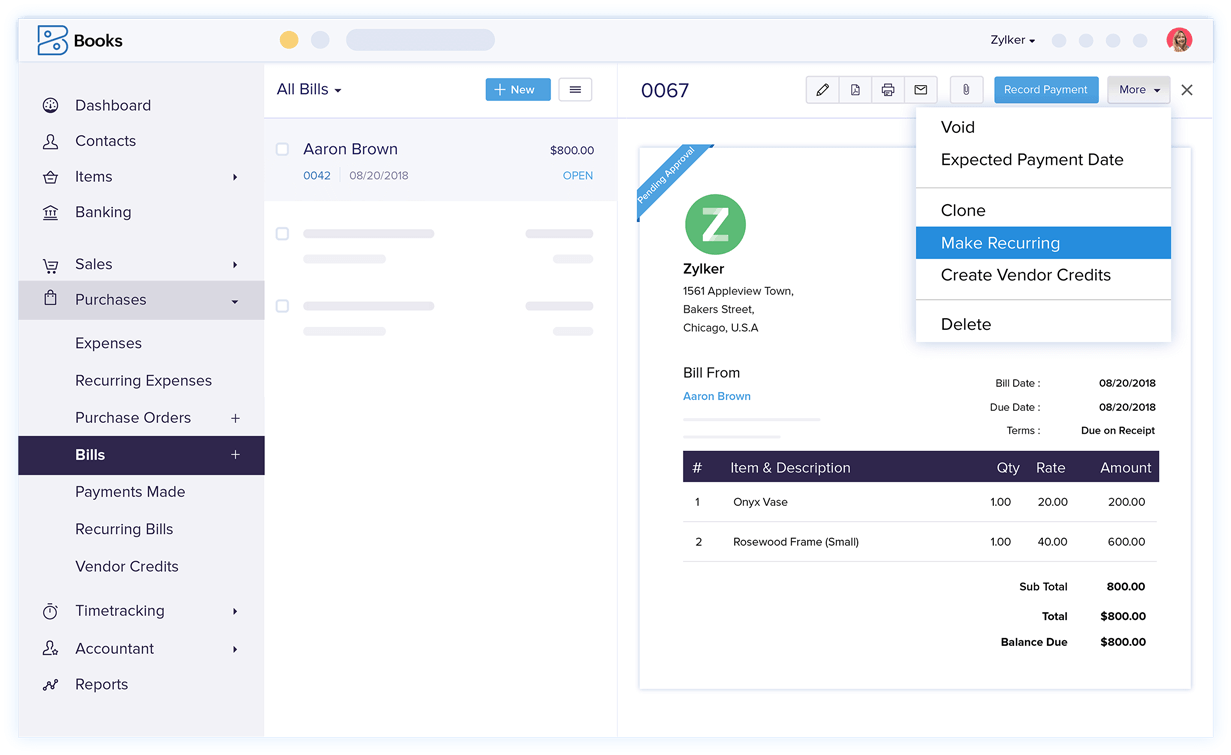
Task: Click the paperclip attachment icon
Action: click(x=966, y=90)
